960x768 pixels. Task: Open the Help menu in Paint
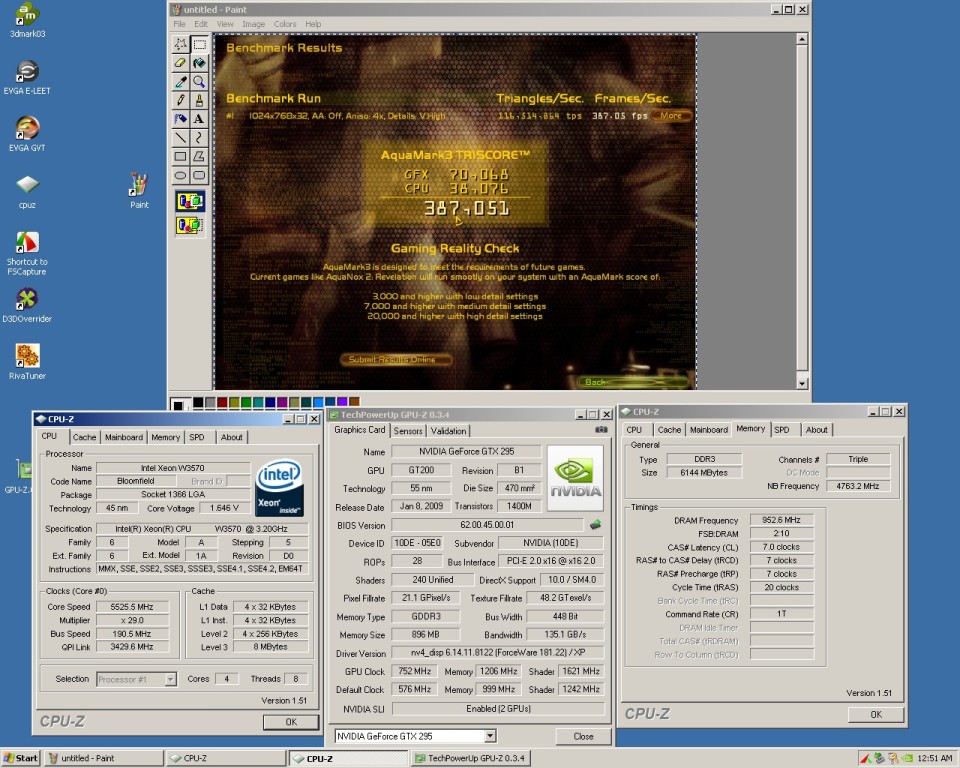tap(313, 24)
